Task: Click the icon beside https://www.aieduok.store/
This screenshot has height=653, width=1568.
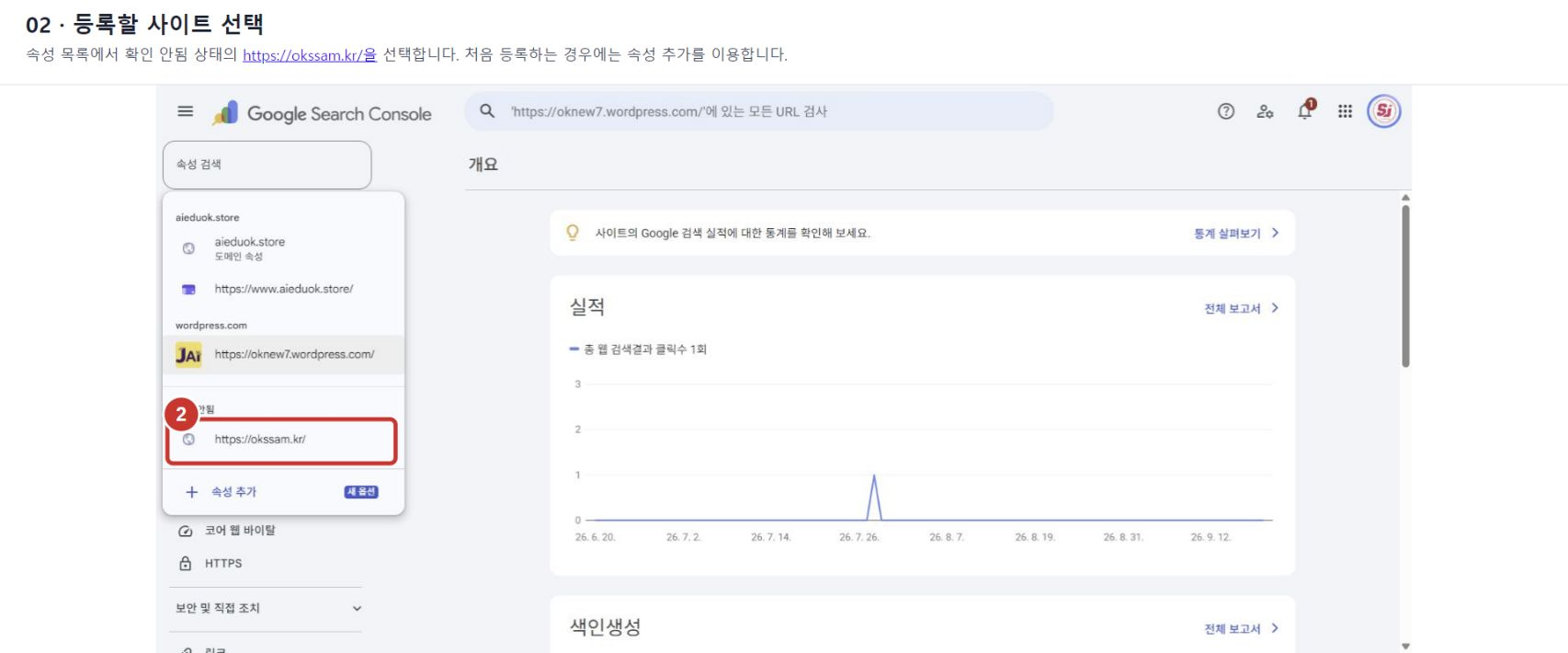Action: tap(188, 289)
